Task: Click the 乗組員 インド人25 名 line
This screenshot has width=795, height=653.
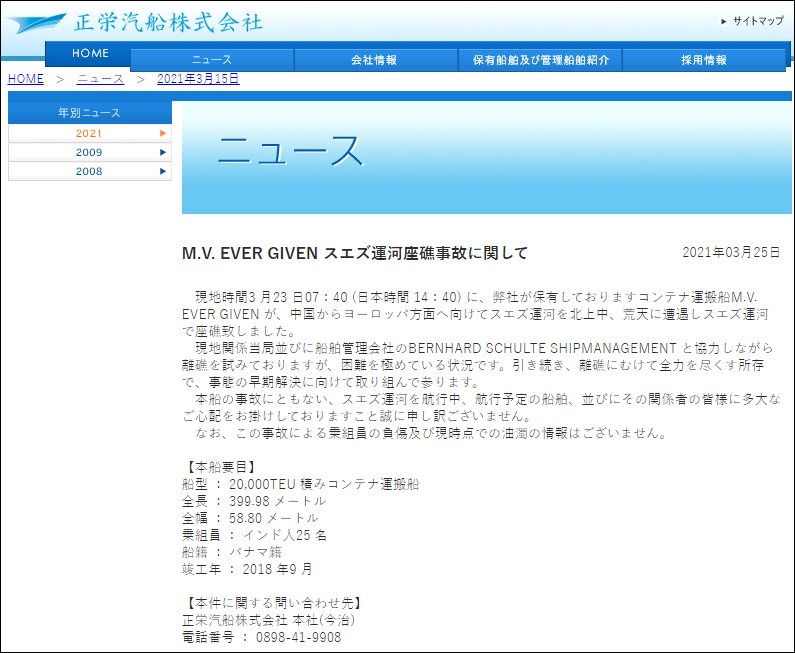Action: [255, 535]
